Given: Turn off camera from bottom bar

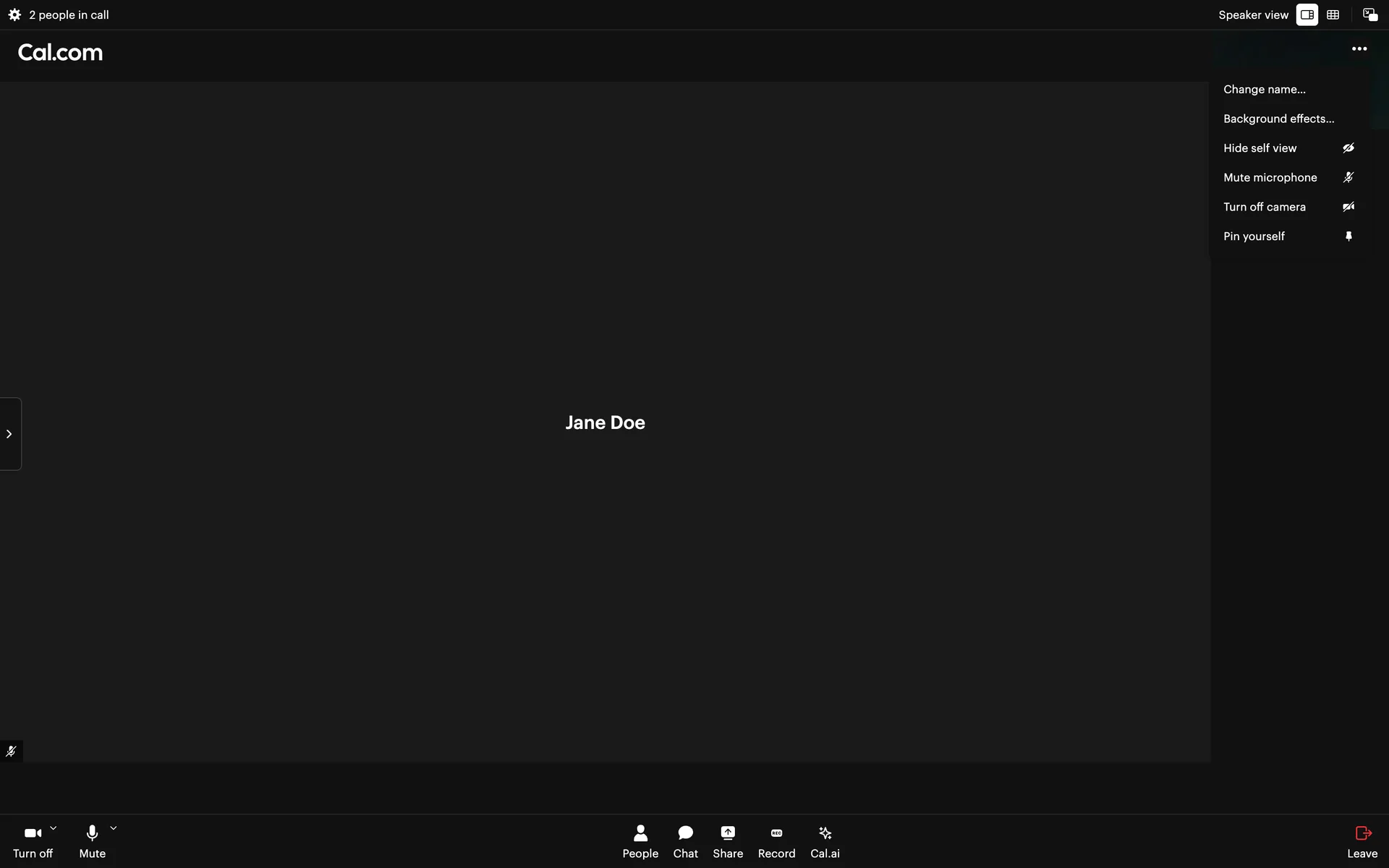Looking at the screenshot, I should [x=33, y=842].
